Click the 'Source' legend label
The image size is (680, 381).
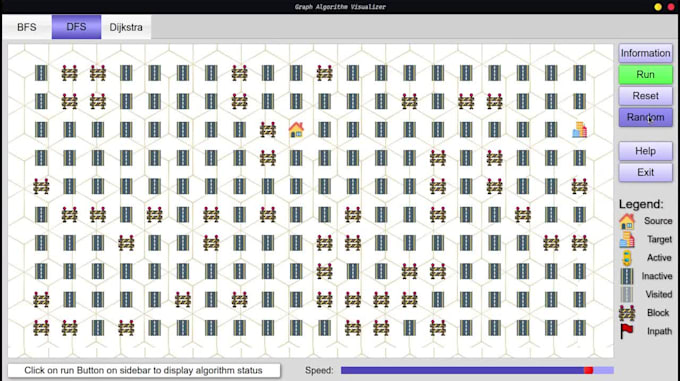[x=658, y=221]
